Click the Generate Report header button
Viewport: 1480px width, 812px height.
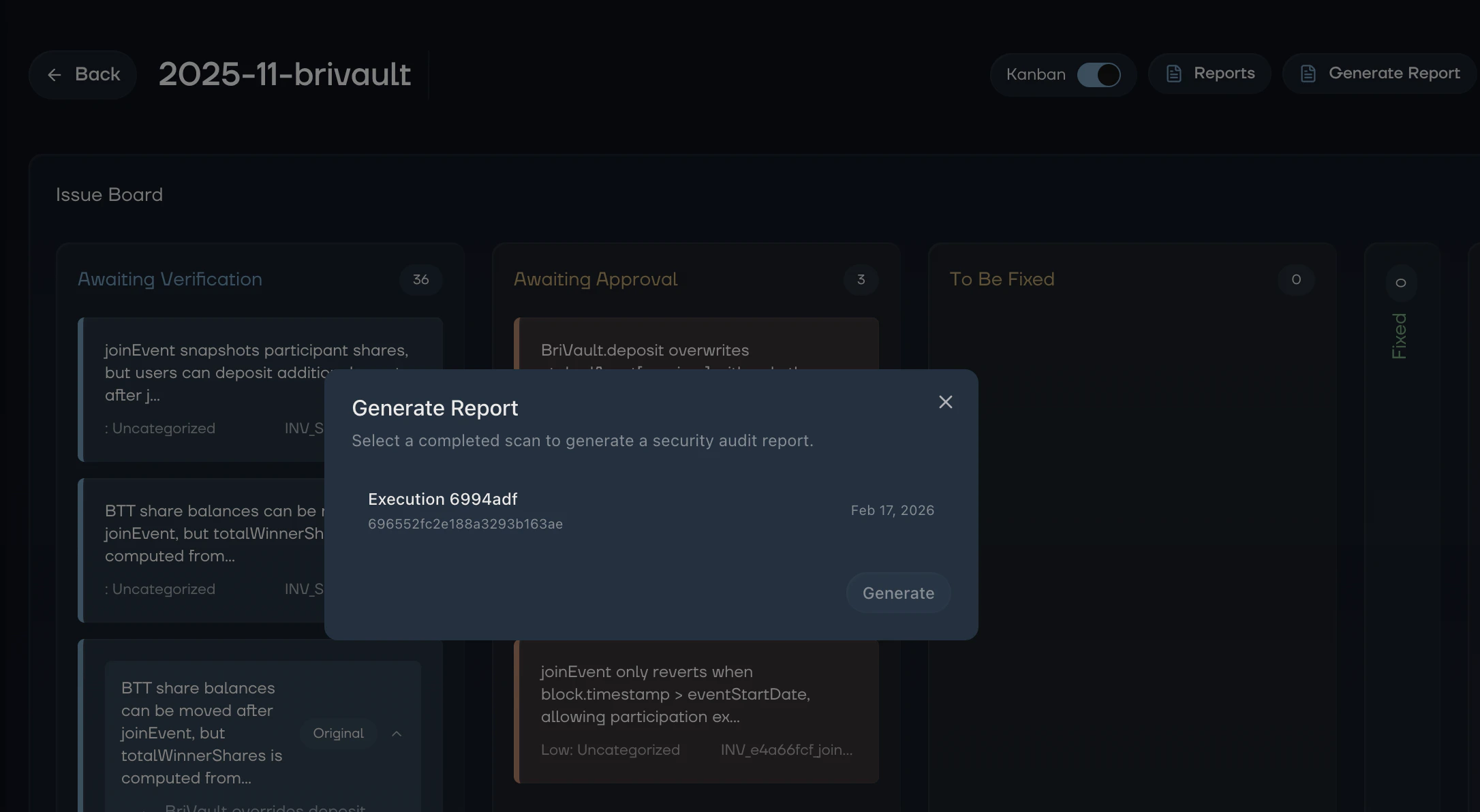point(1379,74)
